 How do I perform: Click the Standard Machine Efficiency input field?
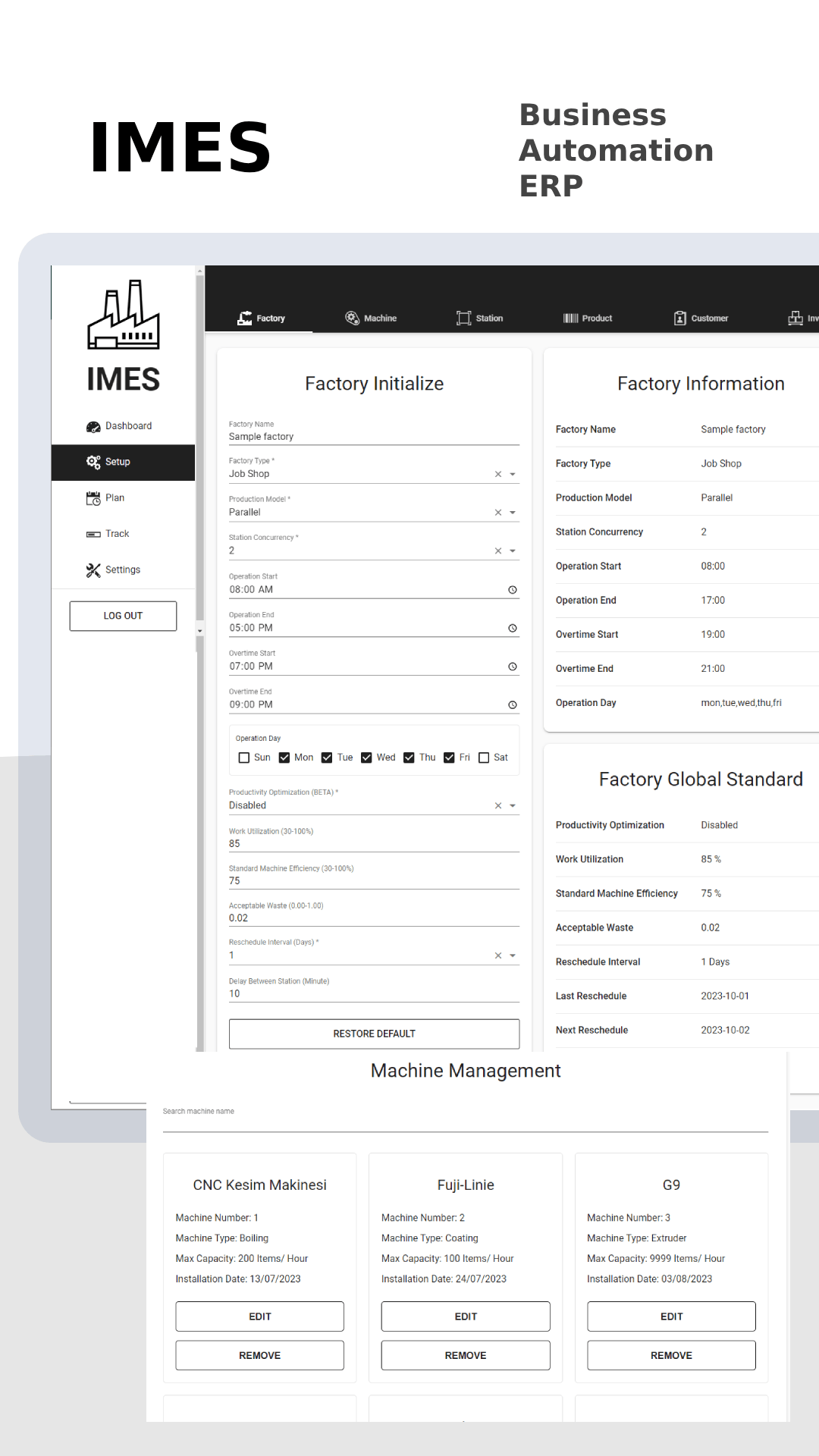(374, 877)
